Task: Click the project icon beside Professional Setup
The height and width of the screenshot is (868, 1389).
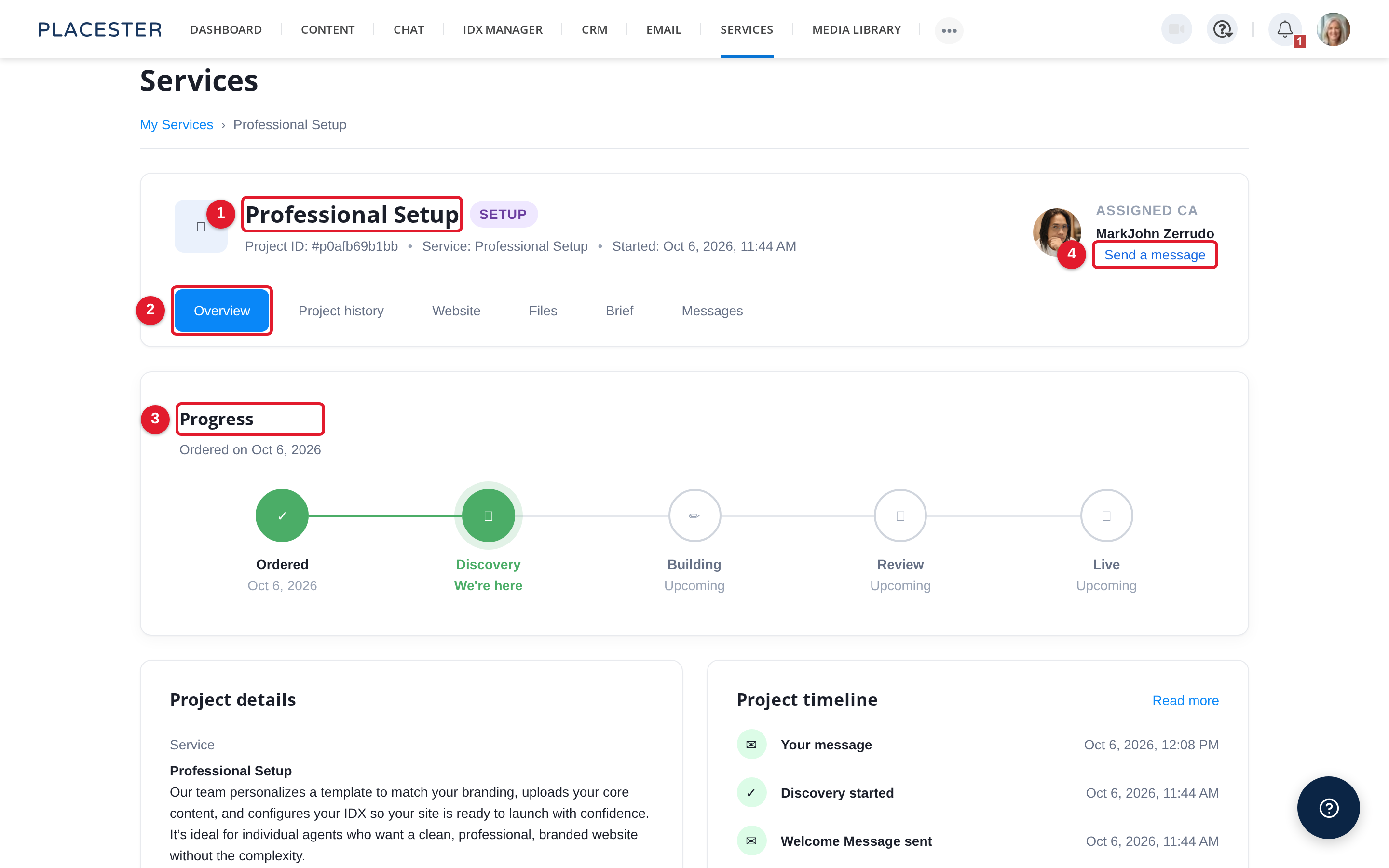Action: point(201,226)
